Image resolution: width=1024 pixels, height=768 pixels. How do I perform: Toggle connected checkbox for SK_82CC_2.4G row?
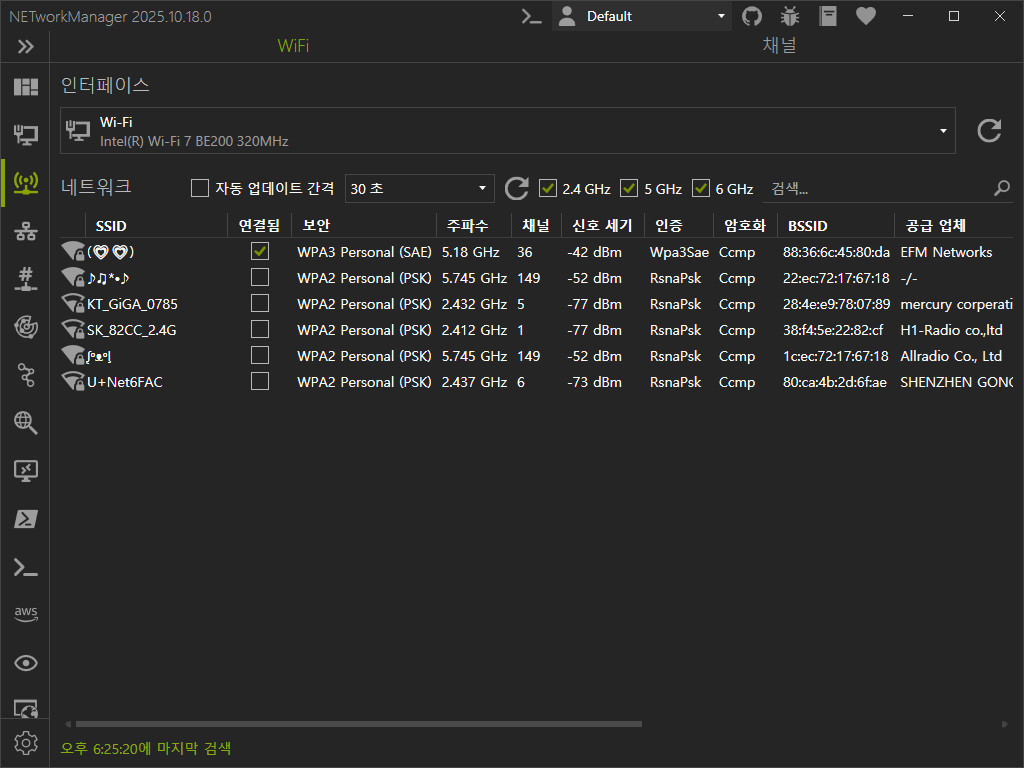pyautogui.click(x=260, y=329)
